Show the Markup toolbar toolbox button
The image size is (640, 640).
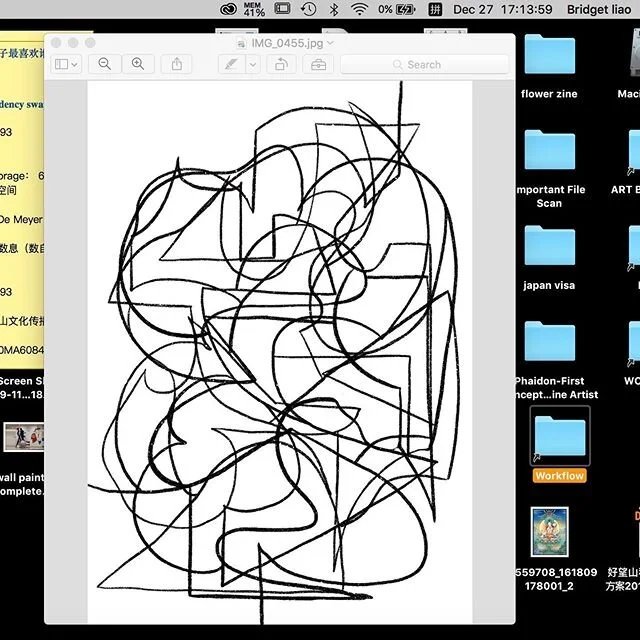coord(318,64)
